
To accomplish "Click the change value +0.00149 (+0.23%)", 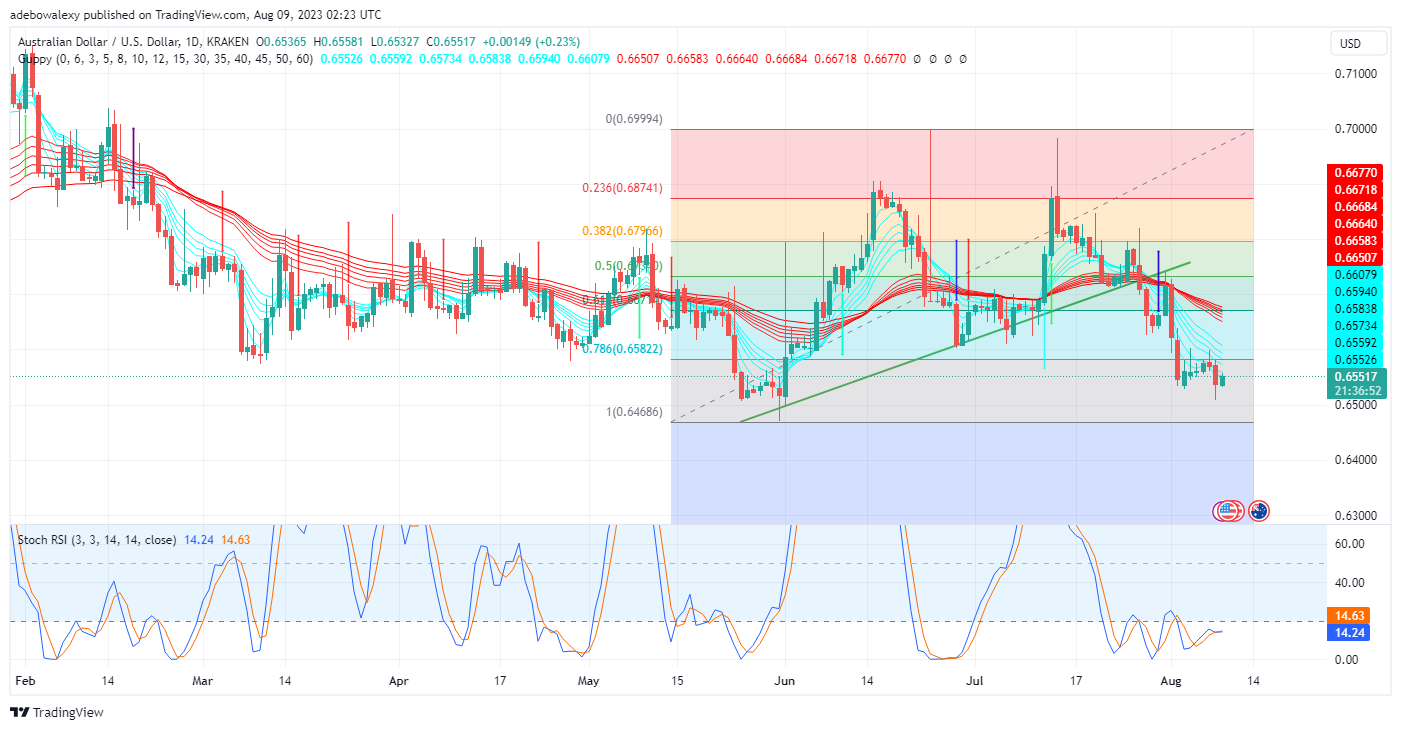I will pos(529,42).
